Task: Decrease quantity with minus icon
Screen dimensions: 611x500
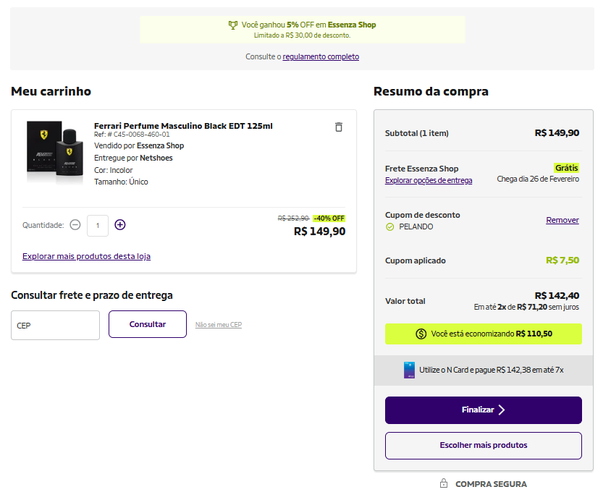Action: [x=75, y=225]
